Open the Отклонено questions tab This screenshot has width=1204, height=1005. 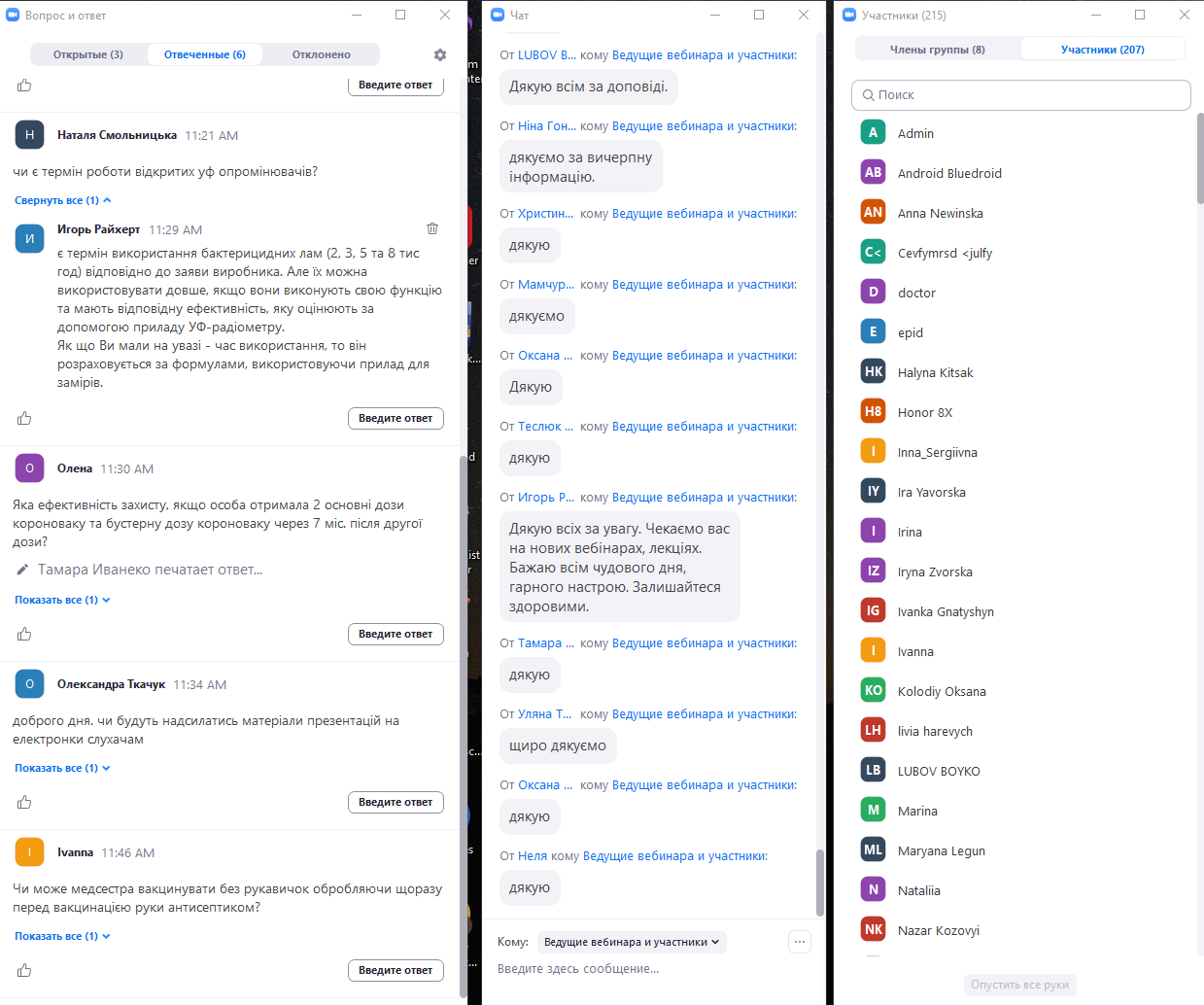[x=321, y=54]
